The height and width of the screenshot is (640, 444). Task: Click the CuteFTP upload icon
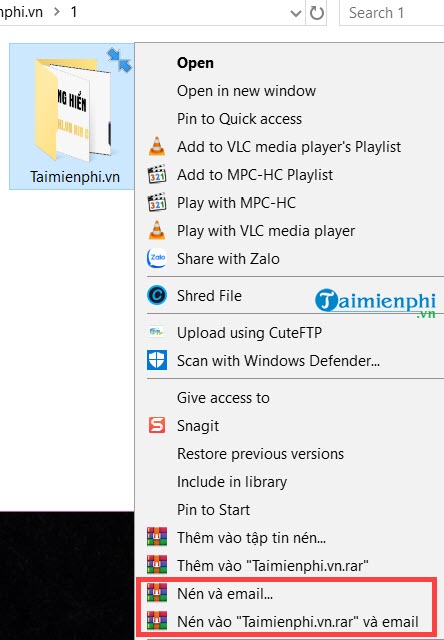157,332
